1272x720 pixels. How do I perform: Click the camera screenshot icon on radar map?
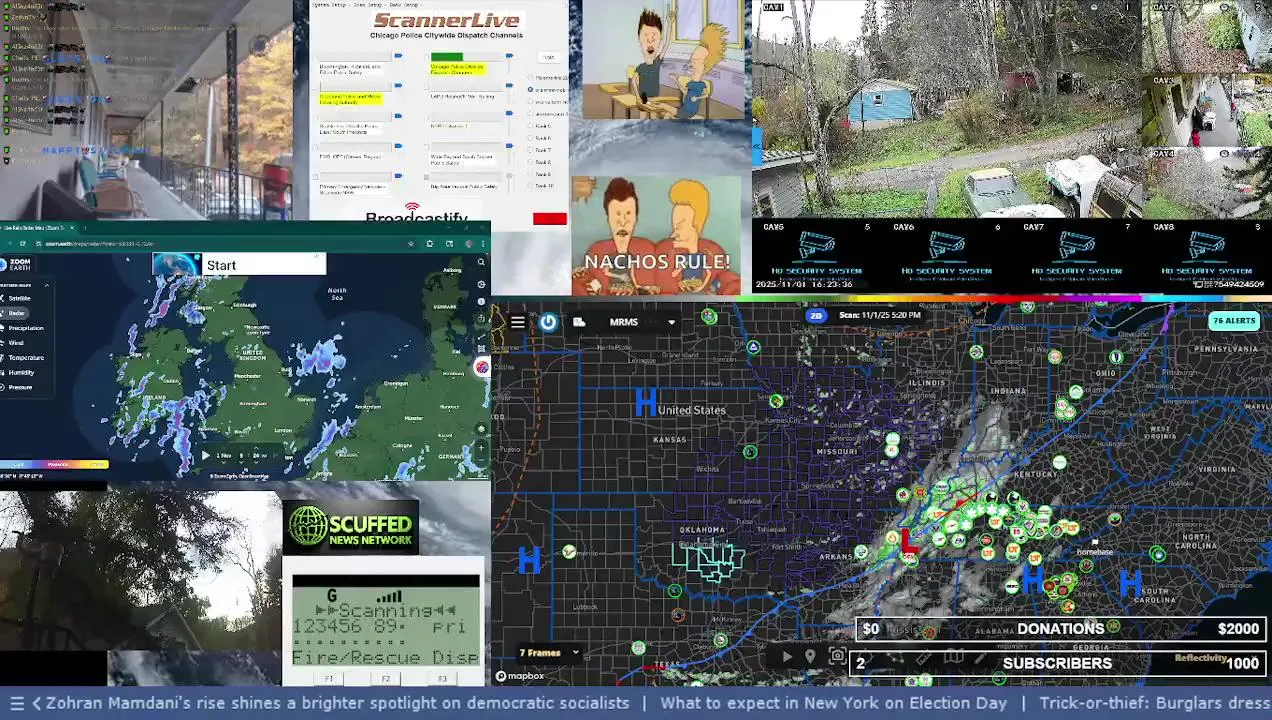[837, 657]
